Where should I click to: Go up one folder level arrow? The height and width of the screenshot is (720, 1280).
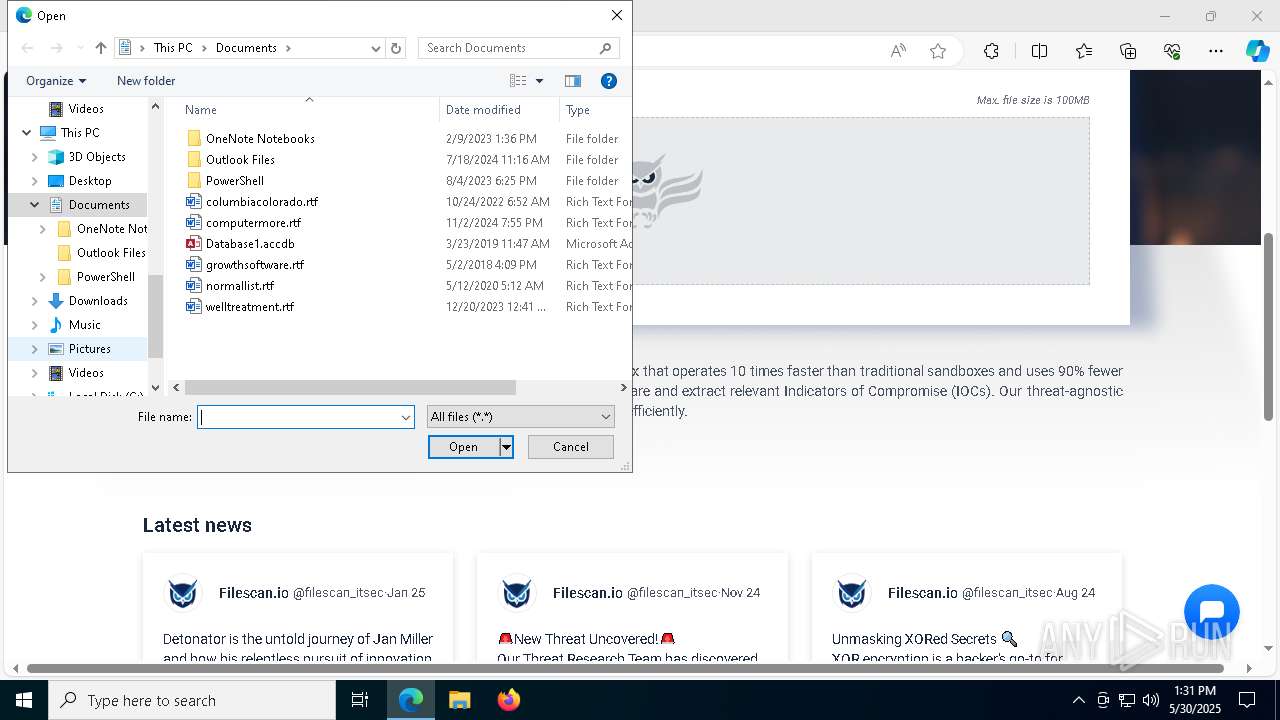tap(101, 48)
